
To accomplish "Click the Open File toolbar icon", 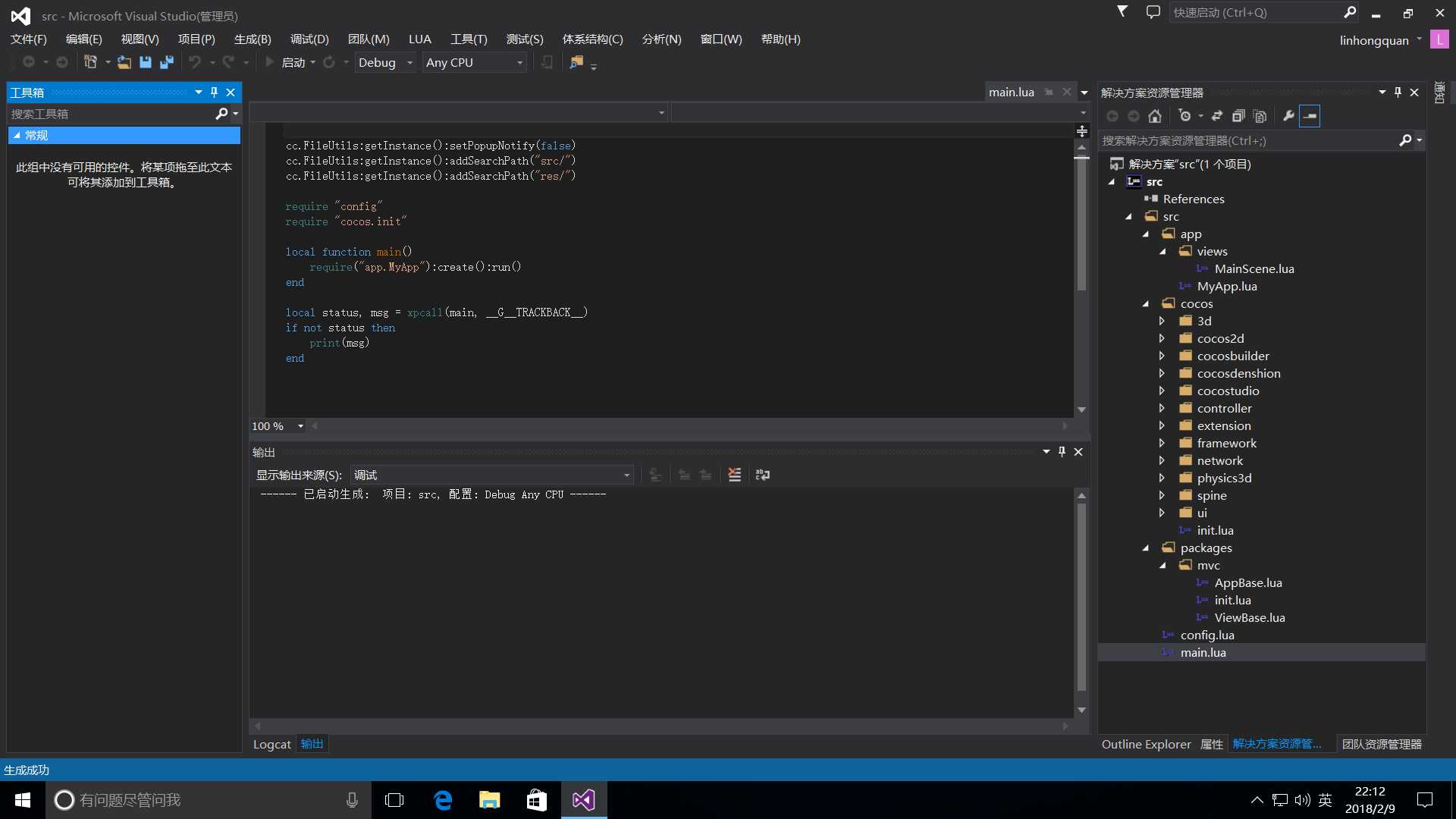I will pyautogui.click(x=124, y=62).
